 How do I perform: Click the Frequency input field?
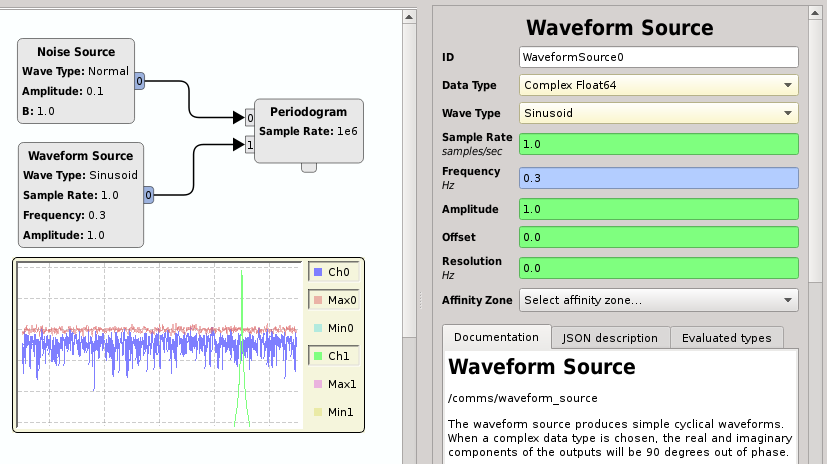(659, 178)
